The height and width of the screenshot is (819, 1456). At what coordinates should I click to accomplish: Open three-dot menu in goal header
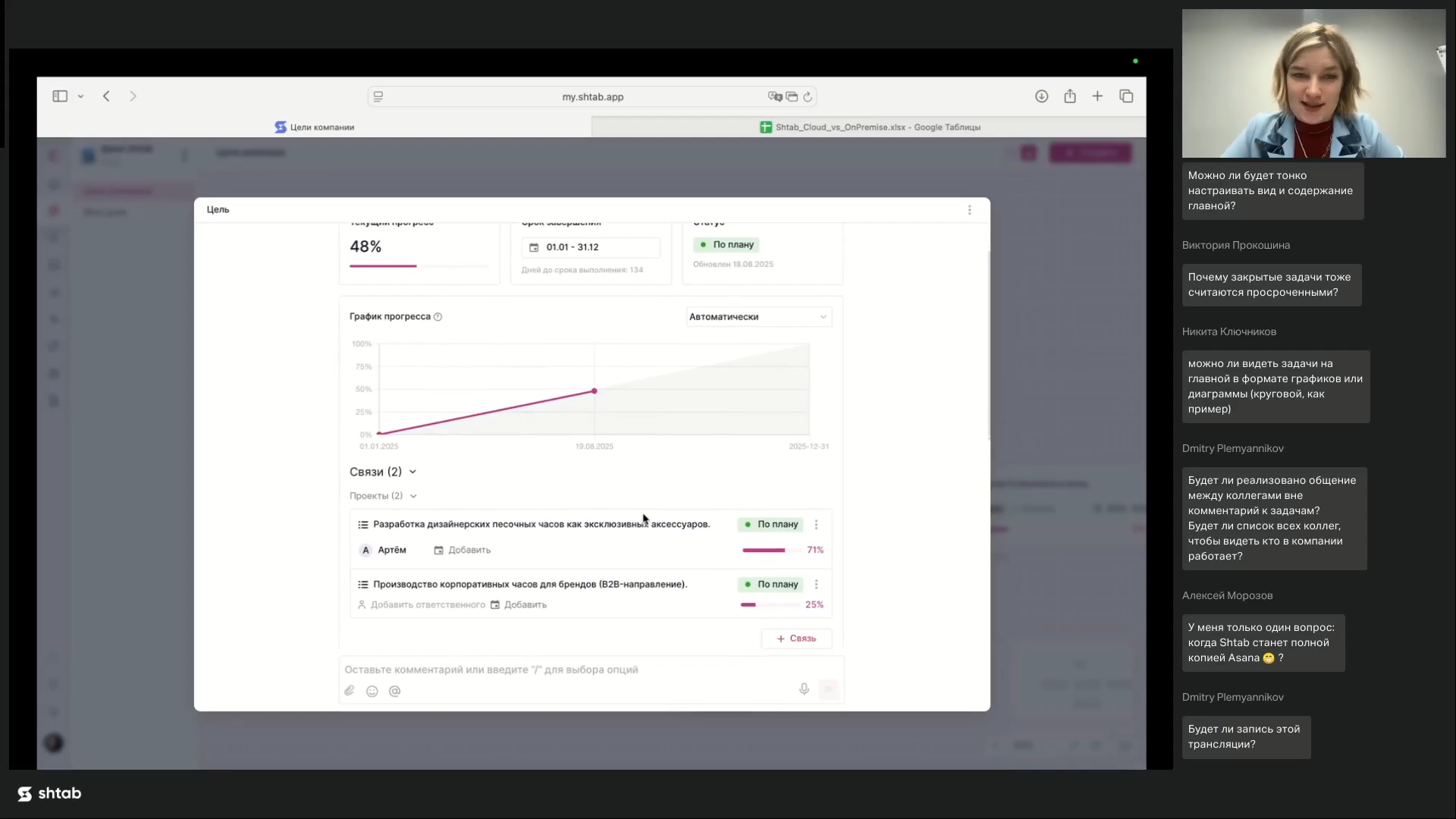click(969, 210)
